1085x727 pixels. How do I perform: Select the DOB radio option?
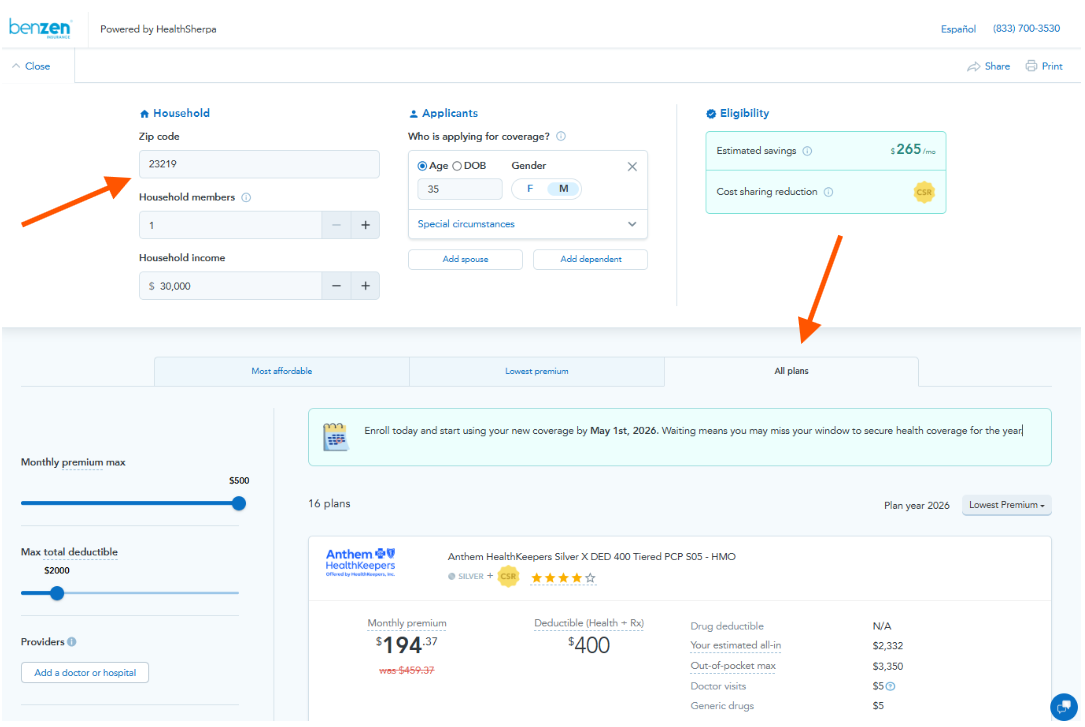(x=458, y=166)
